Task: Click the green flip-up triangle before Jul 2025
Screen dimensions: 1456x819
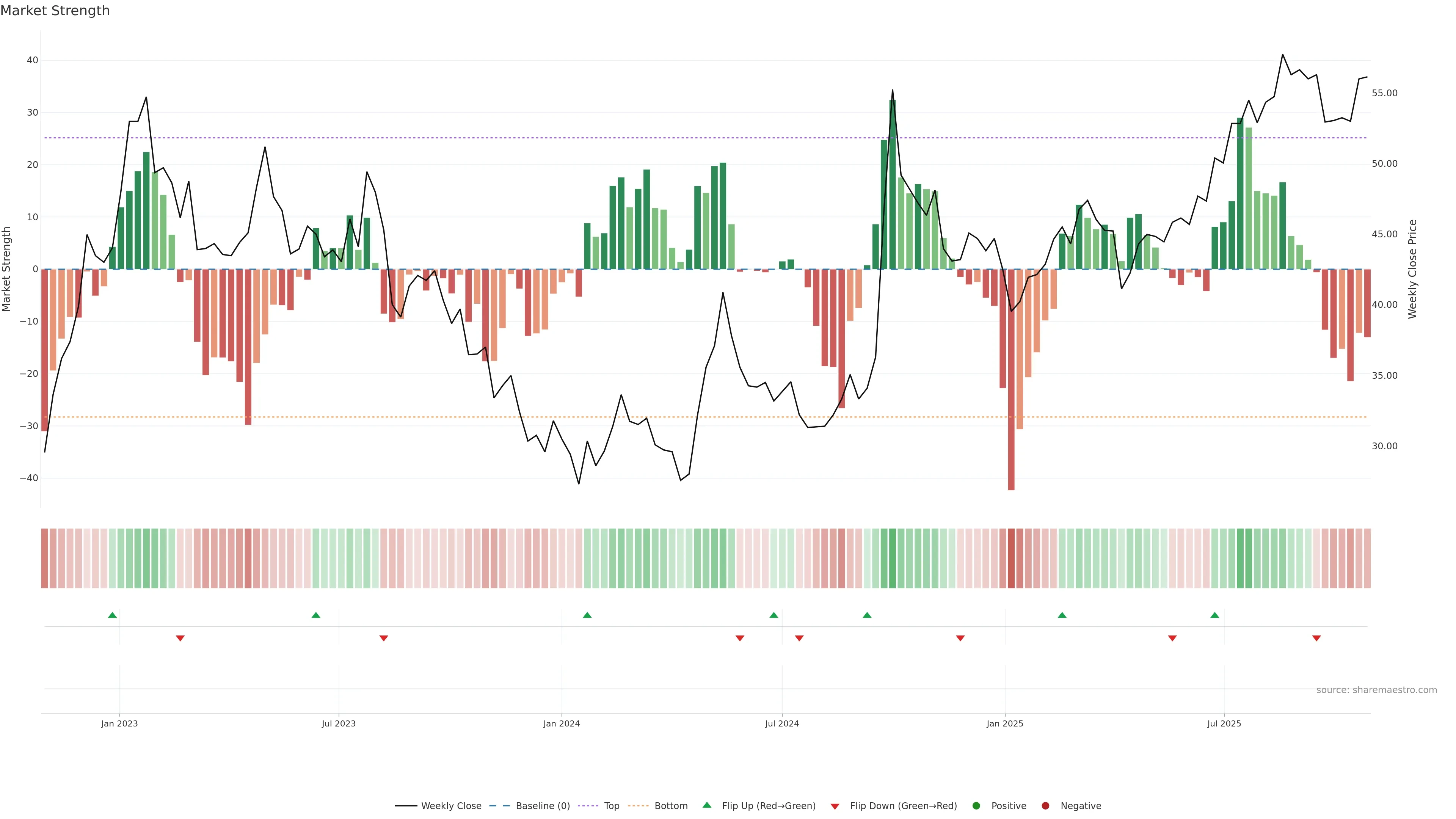Action: [x=1214, y=615]
